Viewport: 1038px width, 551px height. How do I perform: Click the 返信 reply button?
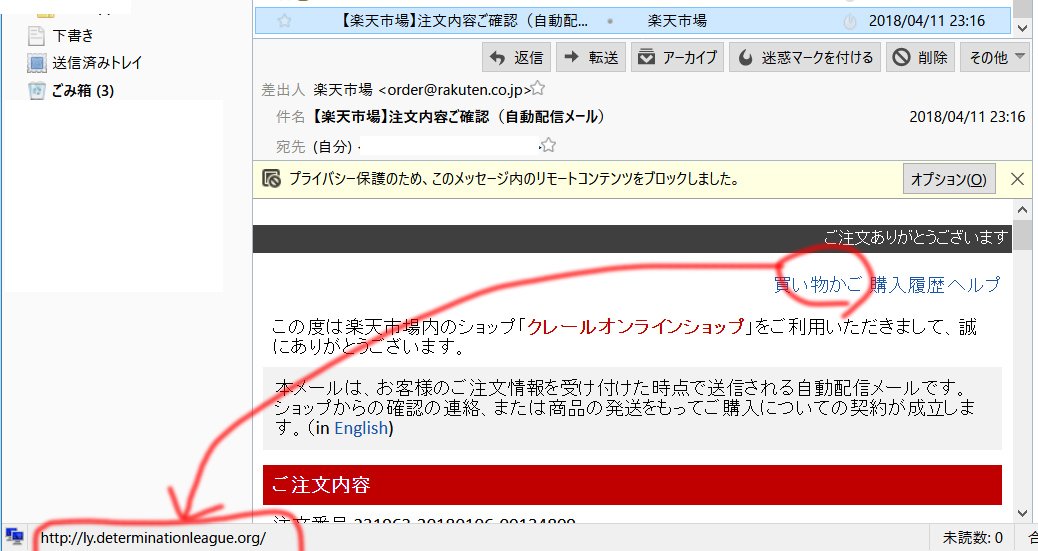(516, 58)
